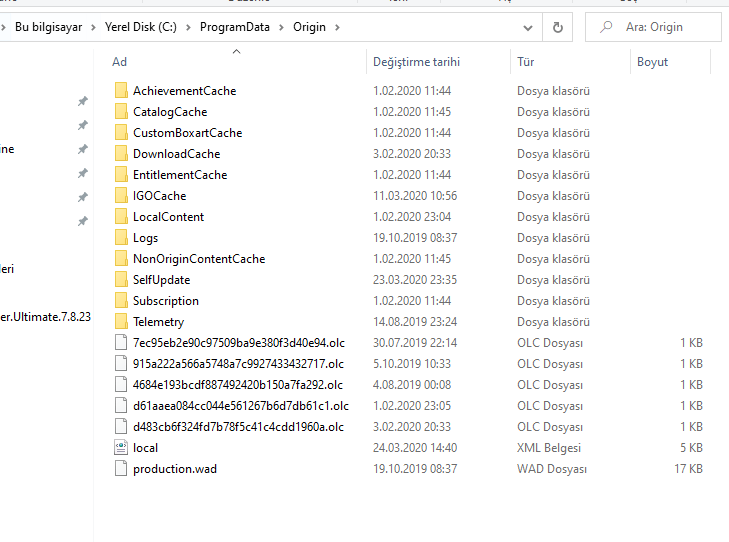Viewport: 729px width, 542px height.
Task: Select the local XML file name
Action: [x=146, y=448]
